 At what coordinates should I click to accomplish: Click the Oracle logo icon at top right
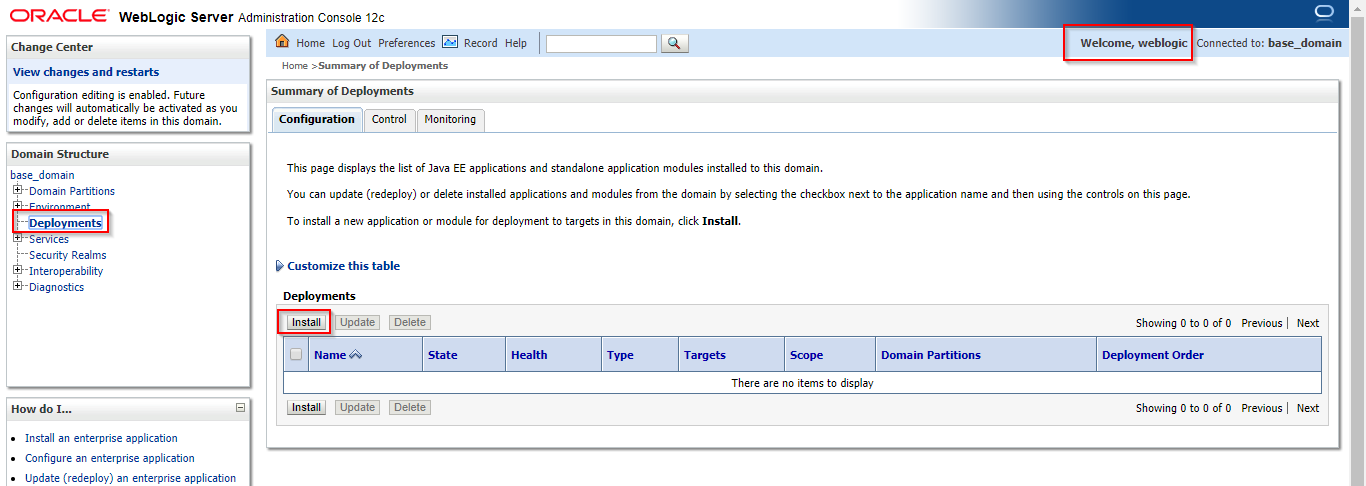click(1324, 12)
